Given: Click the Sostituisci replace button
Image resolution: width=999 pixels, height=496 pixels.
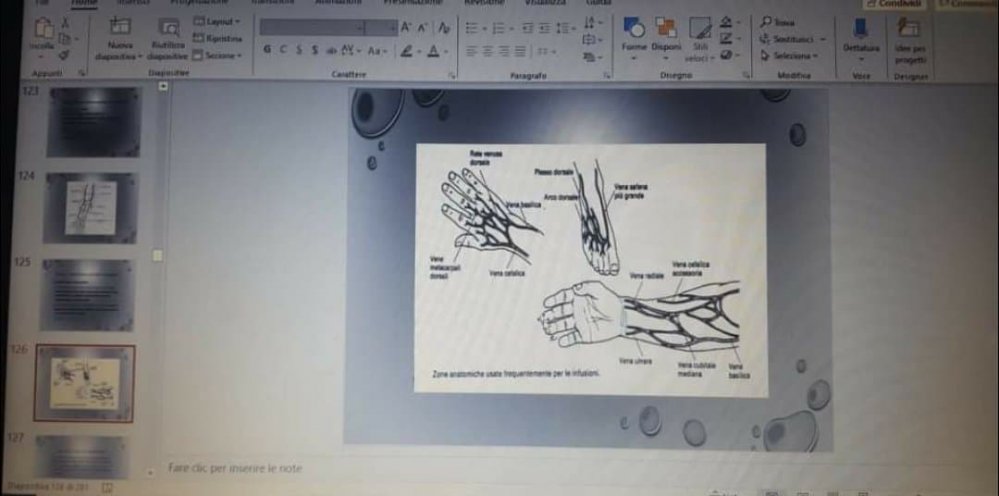Looking at the screenshot, I should [793, 39].
